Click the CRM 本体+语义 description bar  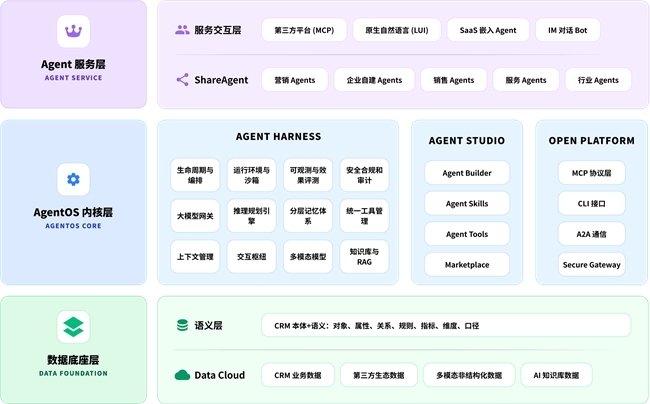point(446,325)
